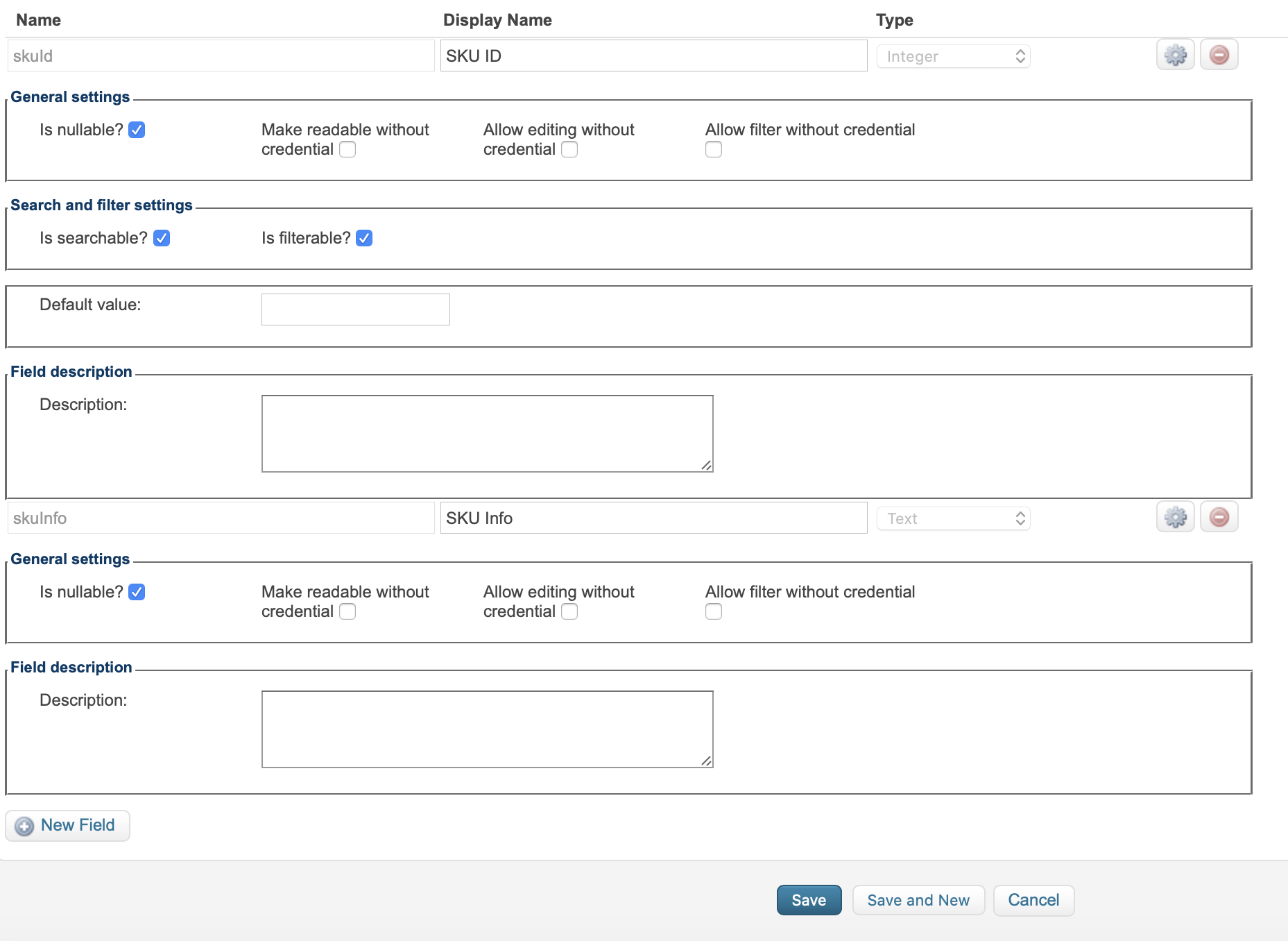Viewport: 1288px width, 941px height.
Task: Enable Allow editing without credential for skuId
Action: (569, 149)
